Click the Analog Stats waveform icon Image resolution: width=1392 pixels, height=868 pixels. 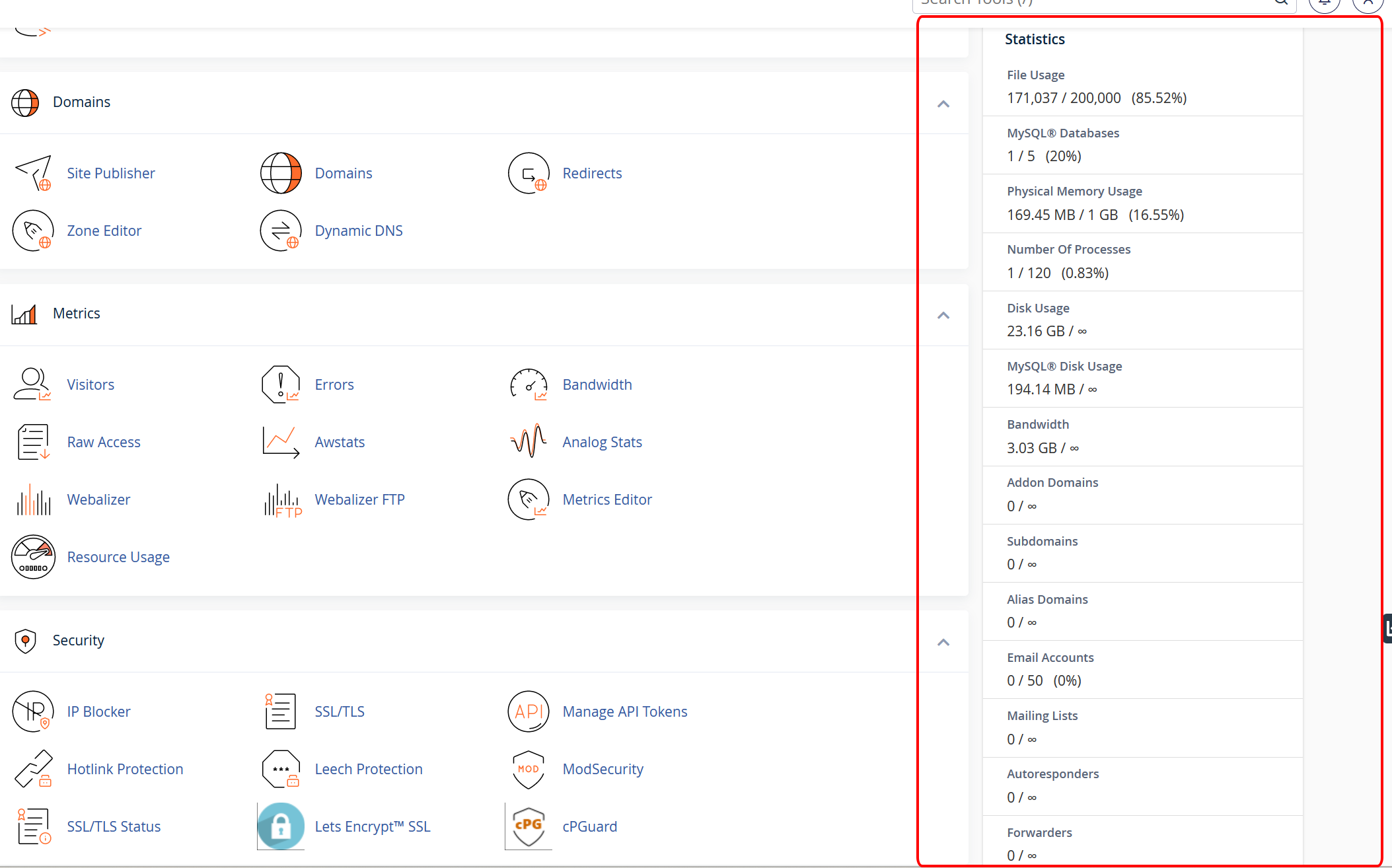tap(529, 442)
